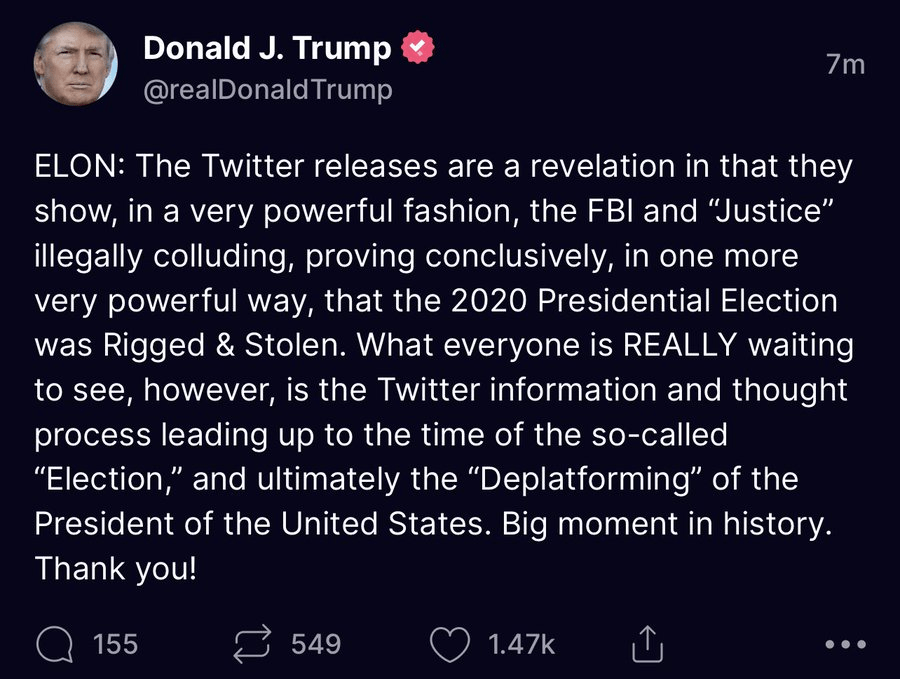Click the reply speech bubble icon
Viewport: 900px width, 679px height.
click(54, 645)
